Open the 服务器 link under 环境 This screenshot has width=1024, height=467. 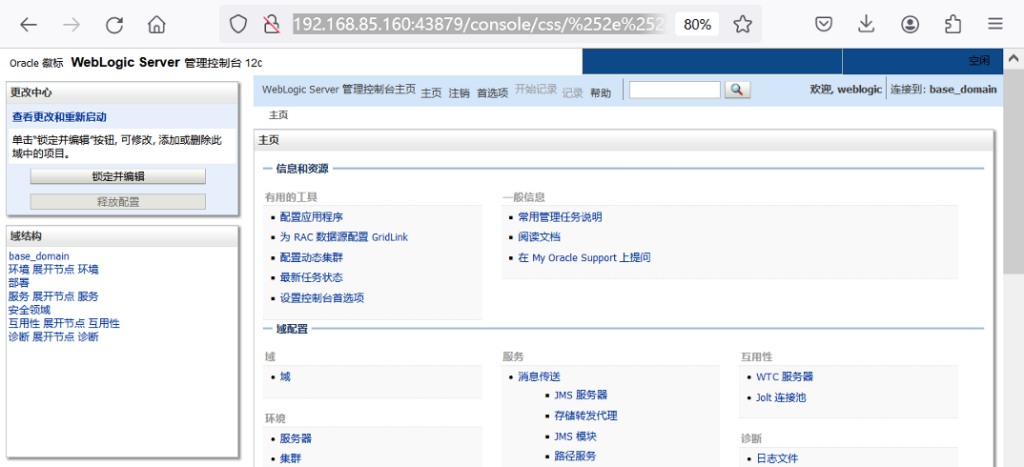tap(296, 438)
